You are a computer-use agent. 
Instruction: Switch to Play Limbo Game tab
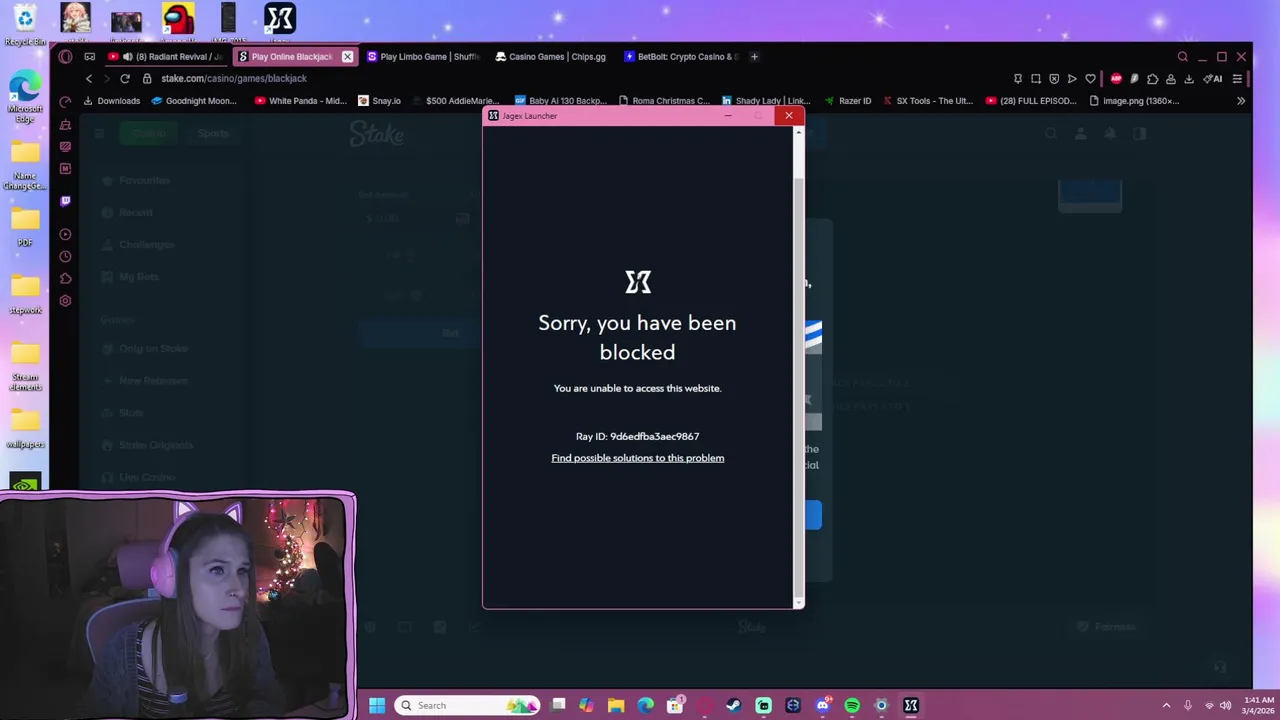tap(423, 57)
